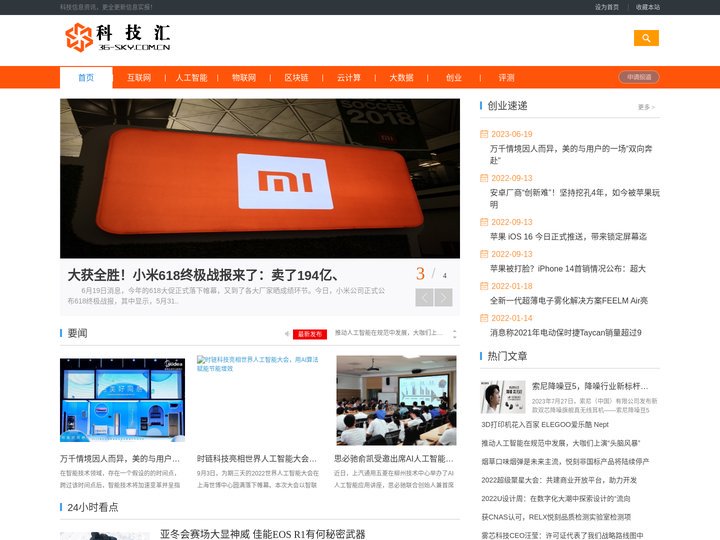Go to previous slide arrow
The width and height of the screenshot is (720, 540).
tap(424, 298)
